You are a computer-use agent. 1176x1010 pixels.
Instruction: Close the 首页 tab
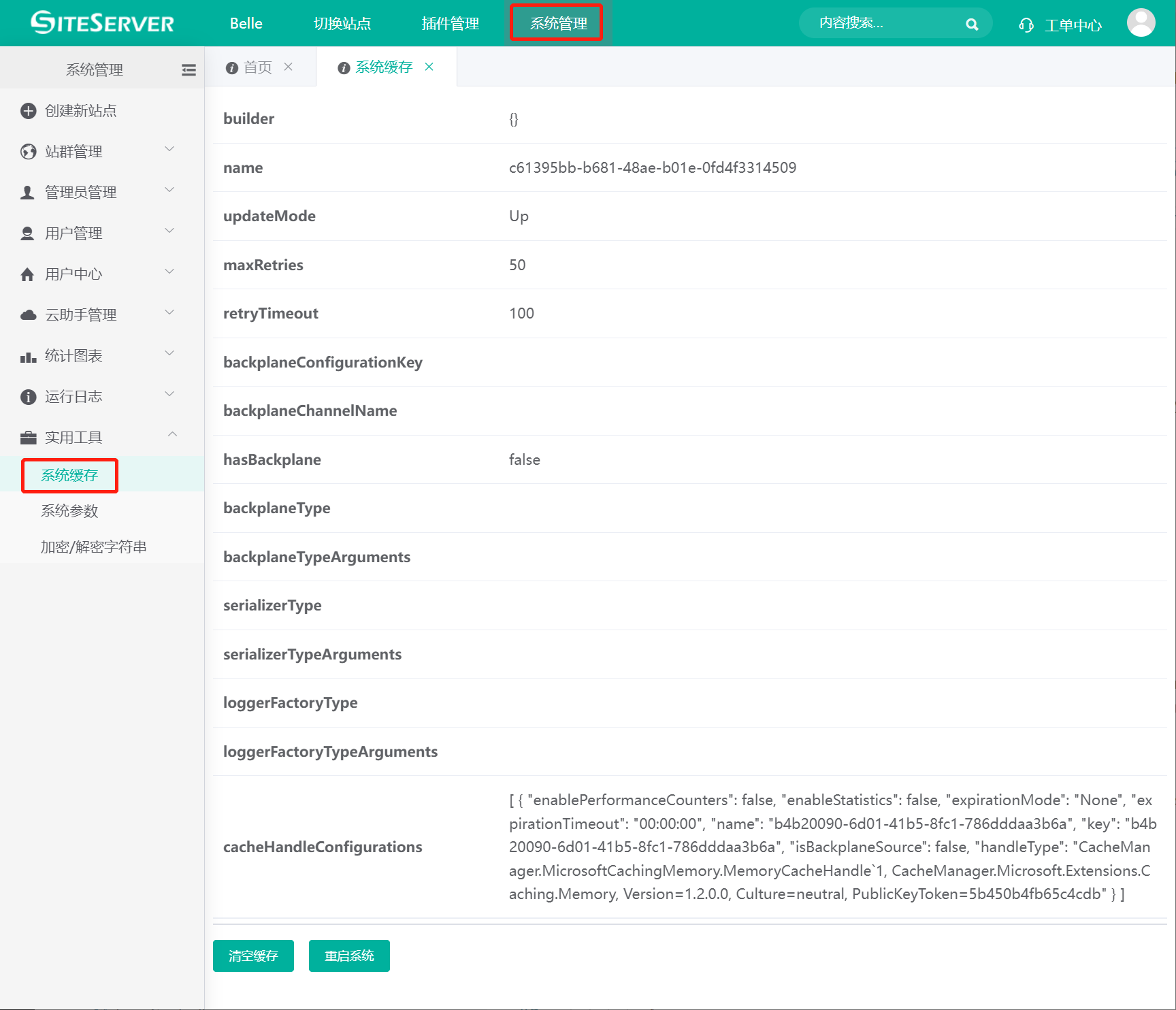[x=289, y=67]
